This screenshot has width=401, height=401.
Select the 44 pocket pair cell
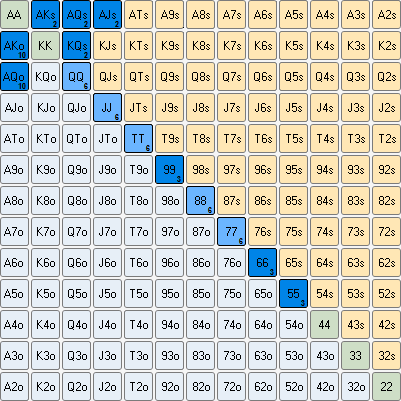click(x=324, y=325)
